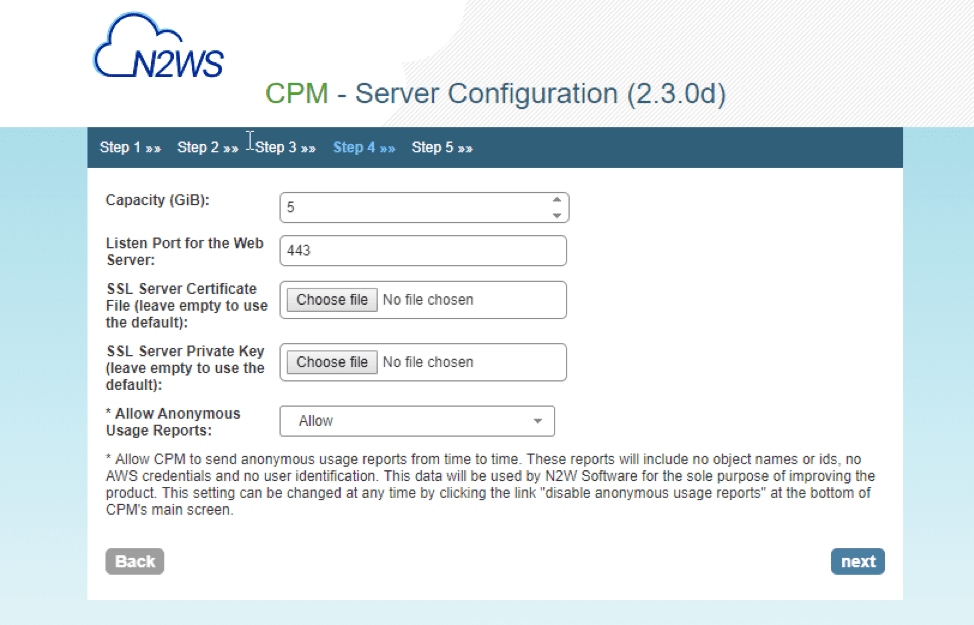Focus the Listen Port field showing 443
The image size is (974, 625).
pos(423,250)
